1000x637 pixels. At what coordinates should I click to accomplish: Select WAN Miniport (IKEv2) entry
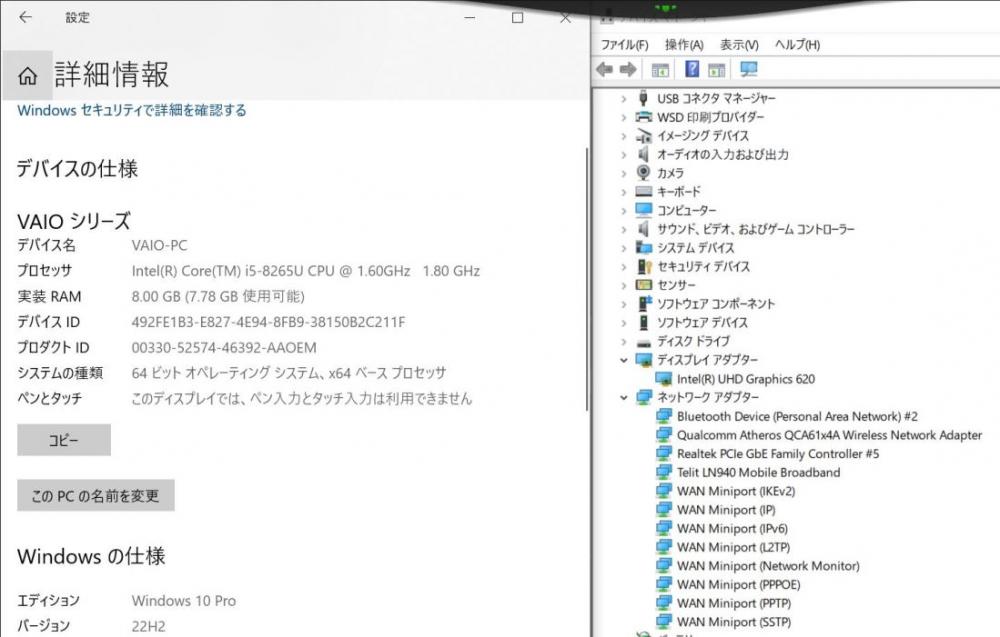[736, 491]
